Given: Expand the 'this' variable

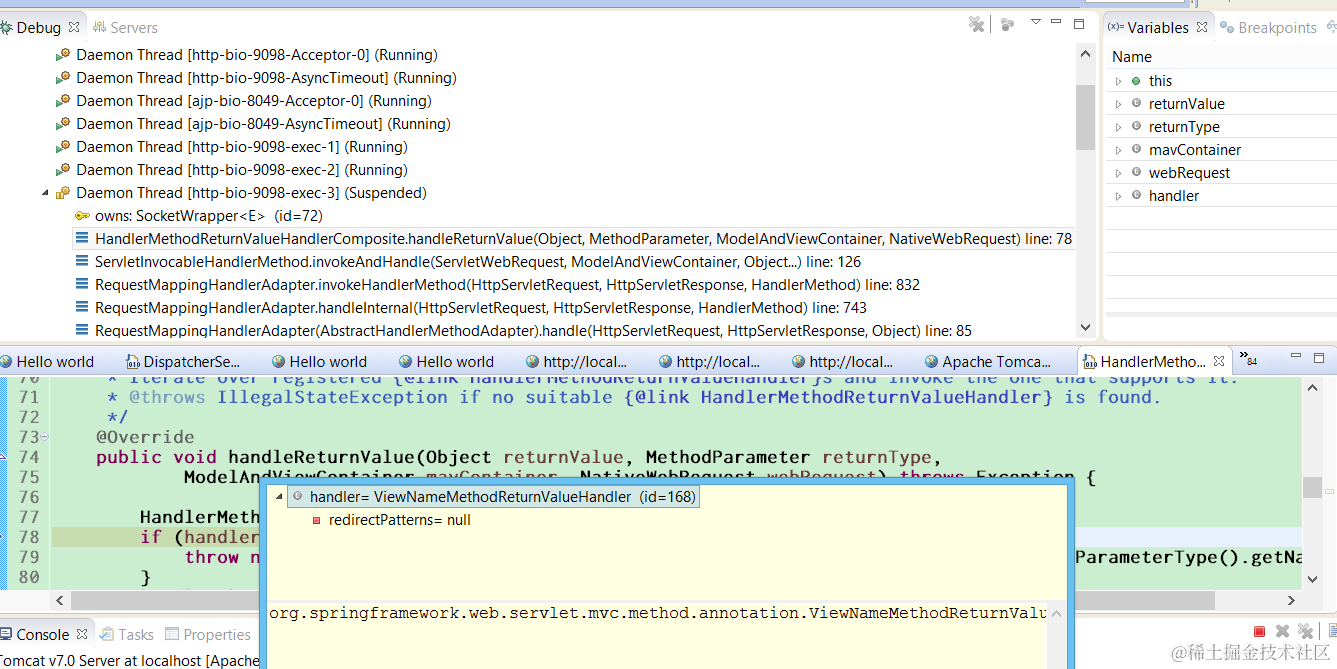Looking at the screenshot, I should (1119, 81).
